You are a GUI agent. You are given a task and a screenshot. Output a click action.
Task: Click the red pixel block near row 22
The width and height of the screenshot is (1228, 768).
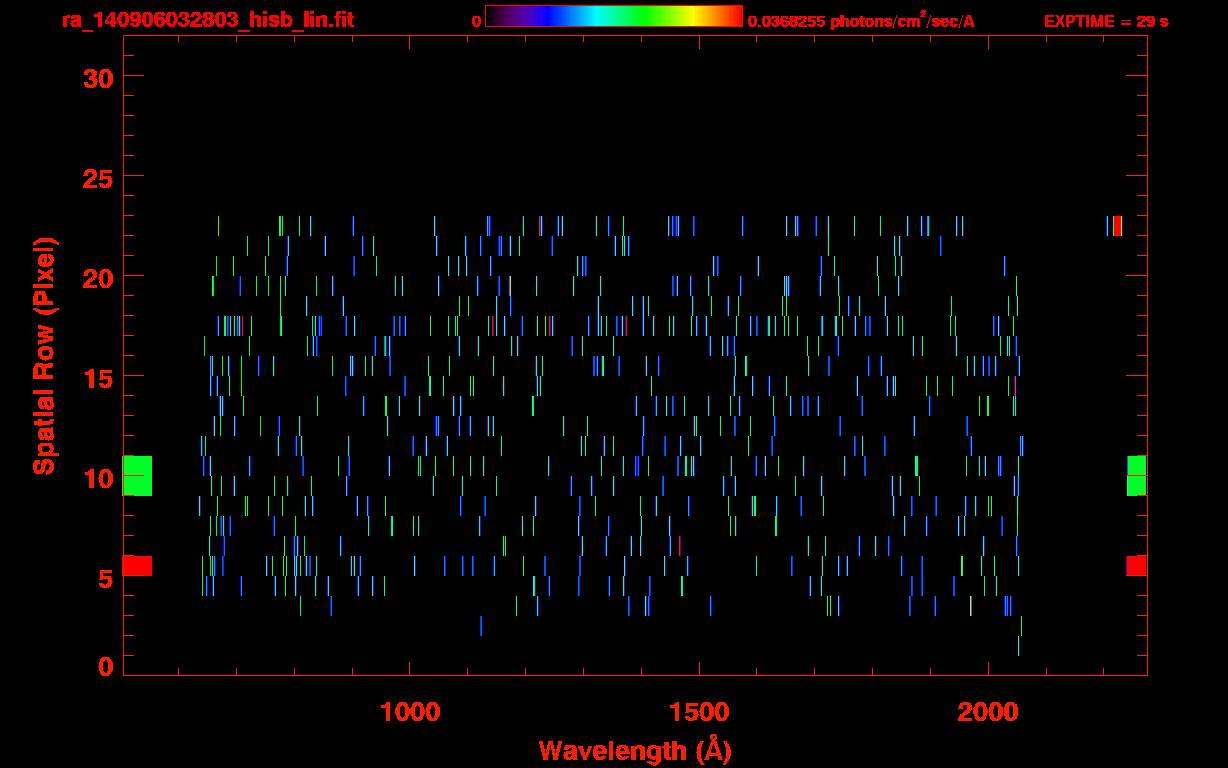(1118, 226)
